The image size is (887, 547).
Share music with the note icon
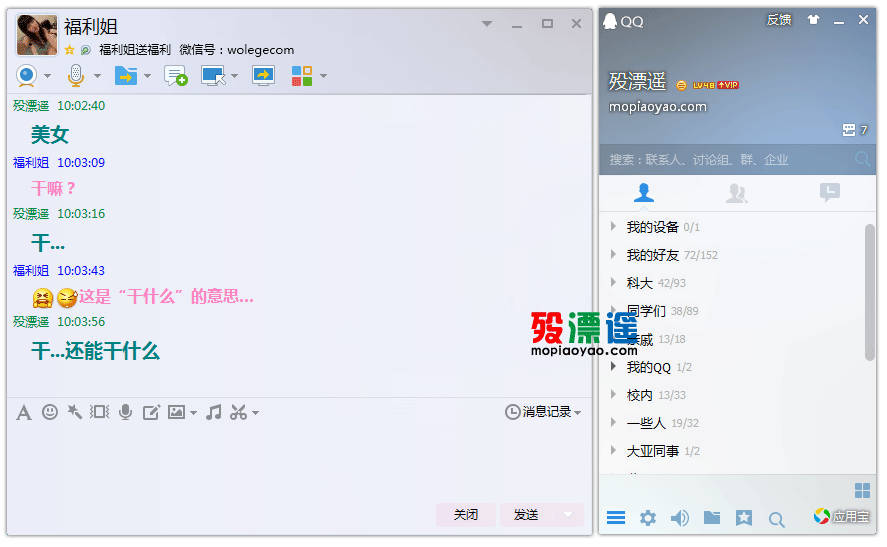[214, 412]
